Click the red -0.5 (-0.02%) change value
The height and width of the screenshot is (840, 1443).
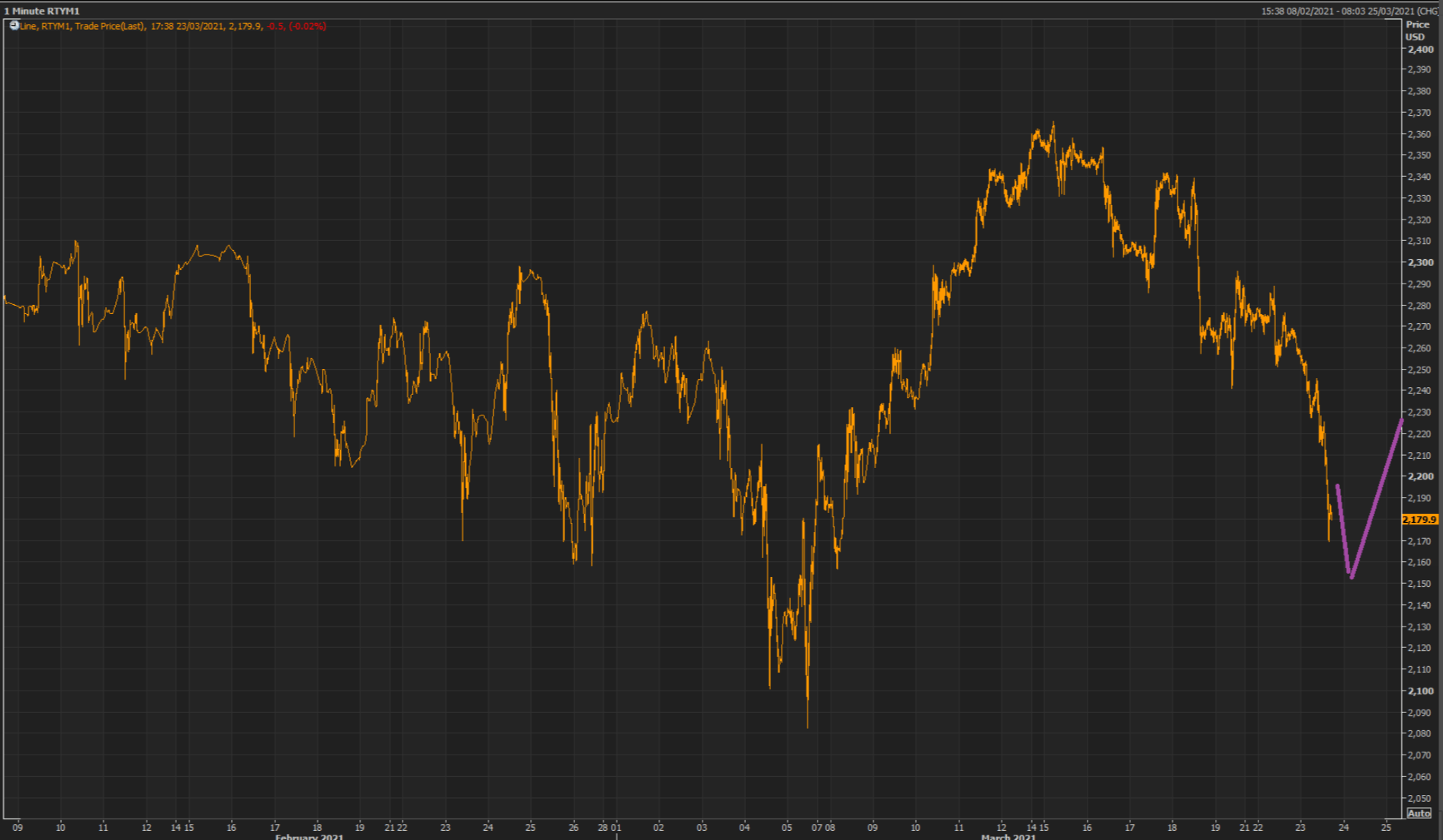click(297, 26)
